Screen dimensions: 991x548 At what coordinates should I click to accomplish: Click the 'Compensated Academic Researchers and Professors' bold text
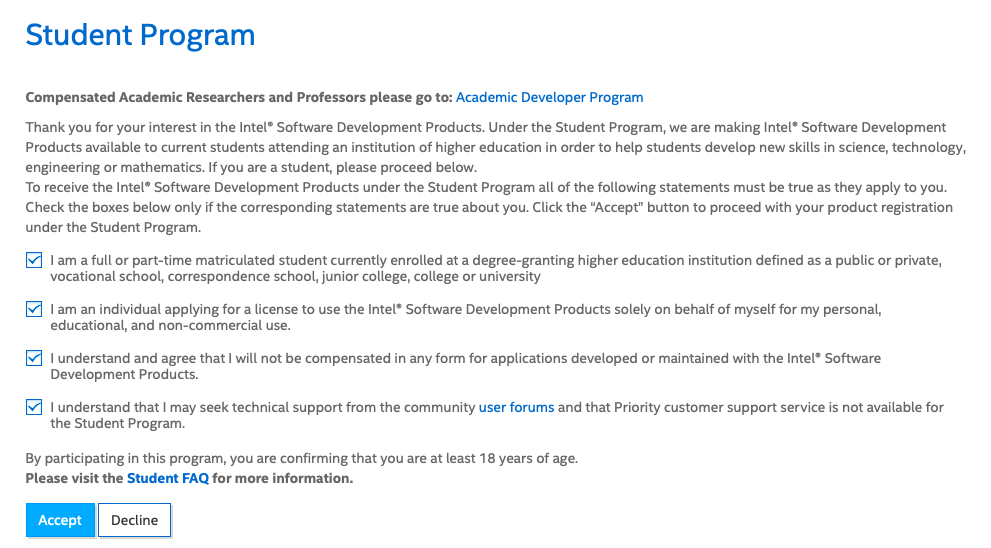pyautogui.click(x=239, y=97)
